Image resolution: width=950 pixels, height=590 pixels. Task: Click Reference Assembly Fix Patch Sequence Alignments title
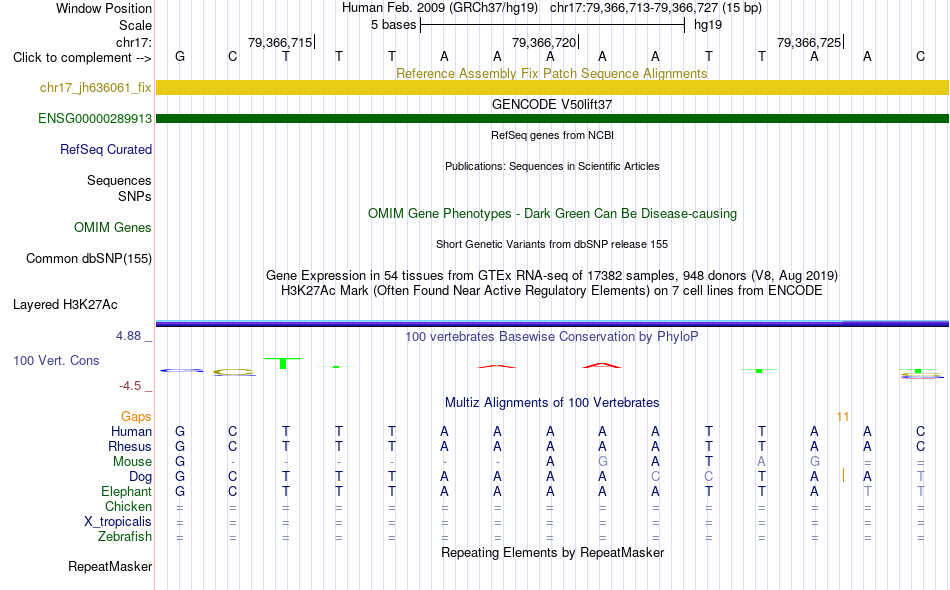click(552, 73)
